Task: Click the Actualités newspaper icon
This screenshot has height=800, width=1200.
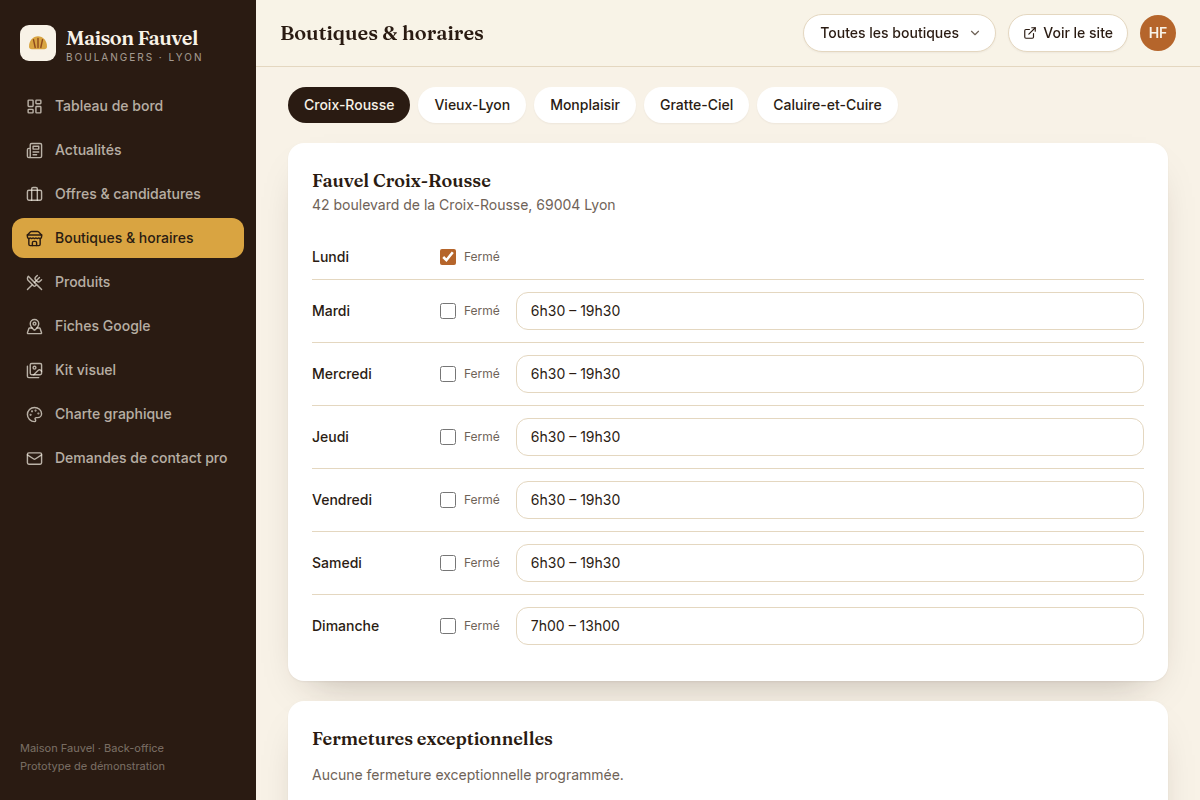Action: click(x=34, y=150)
